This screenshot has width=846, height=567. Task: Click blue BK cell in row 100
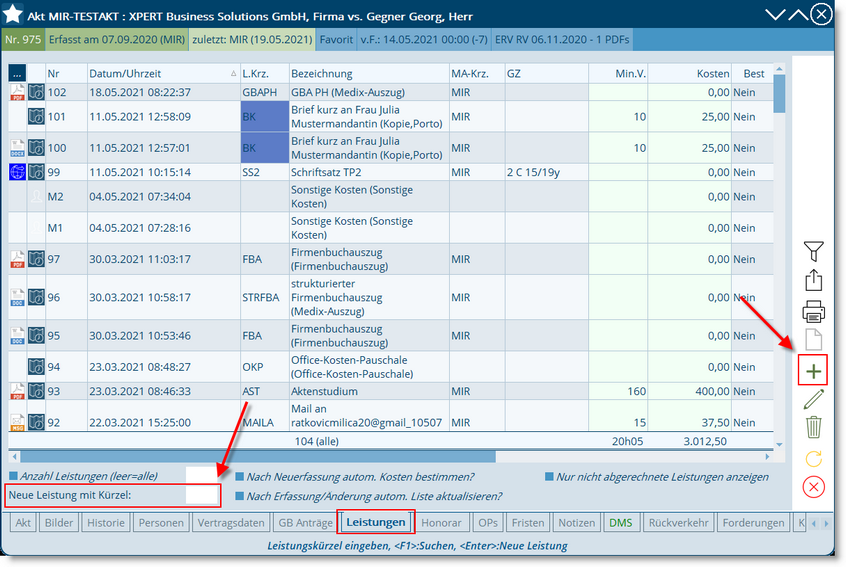pyautogui.click(x=265, y=148)
